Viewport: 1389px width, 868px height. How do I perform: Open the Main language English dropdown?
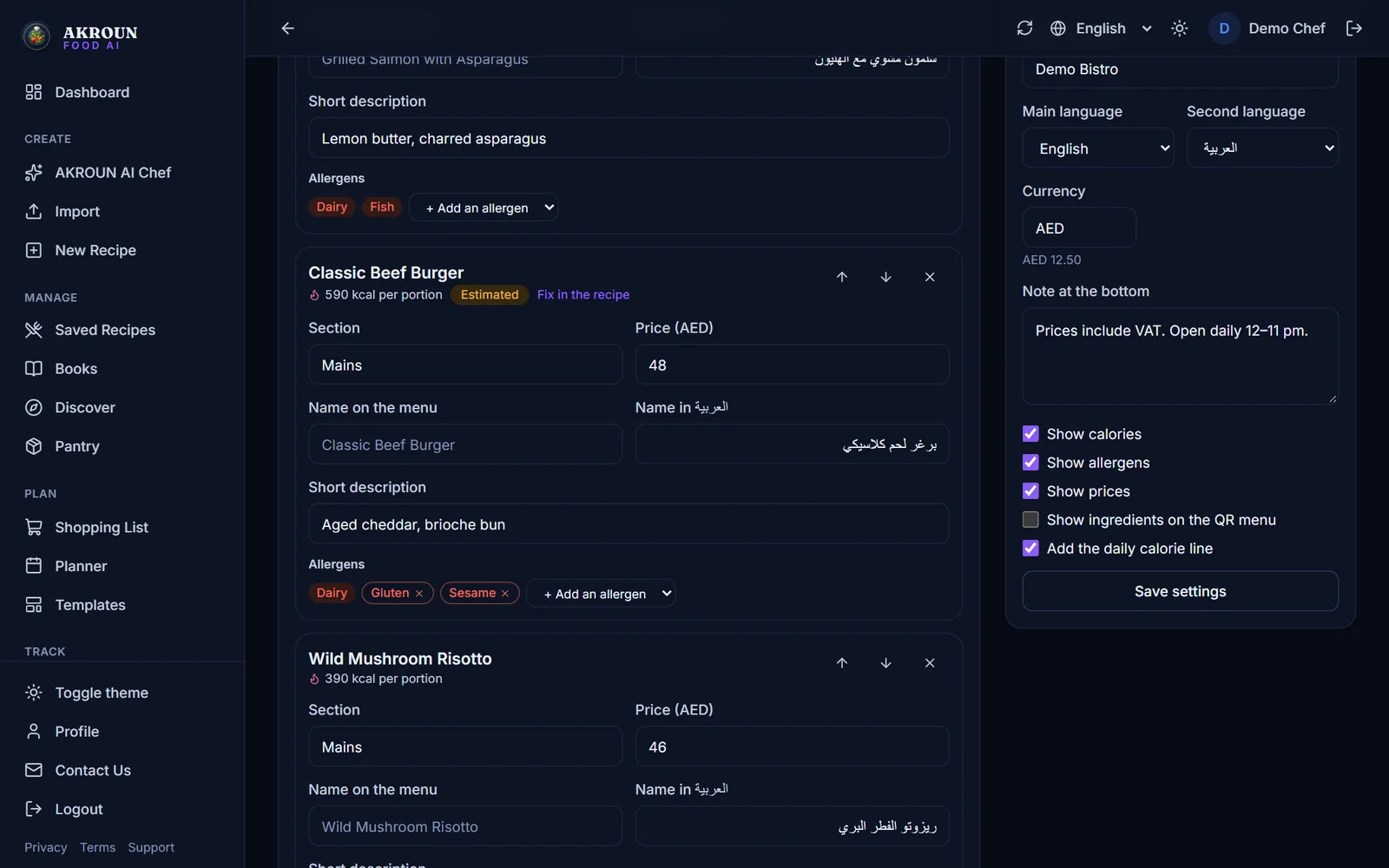(1098, 148)
